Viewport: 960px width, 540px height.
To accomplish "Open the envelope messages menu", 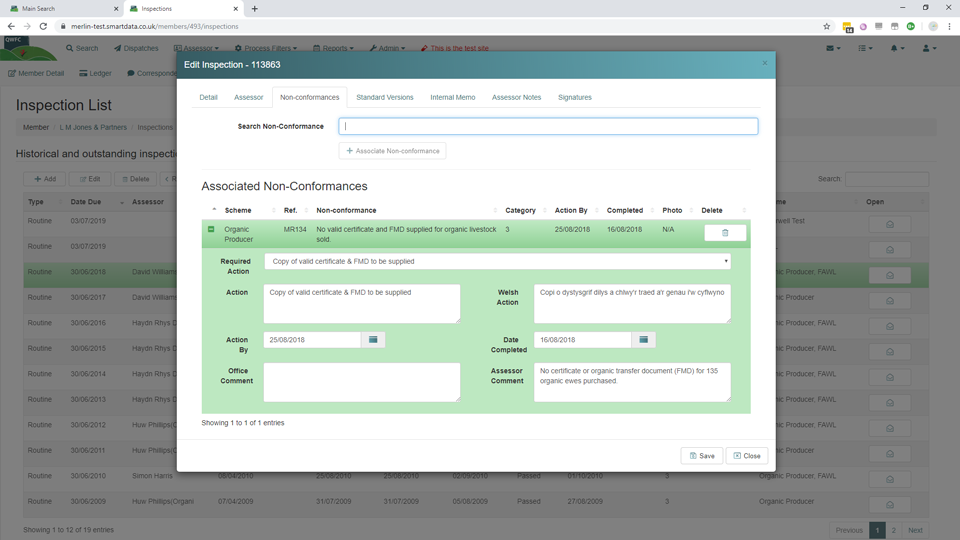I will pyautogui.click(x=832, y=48).
